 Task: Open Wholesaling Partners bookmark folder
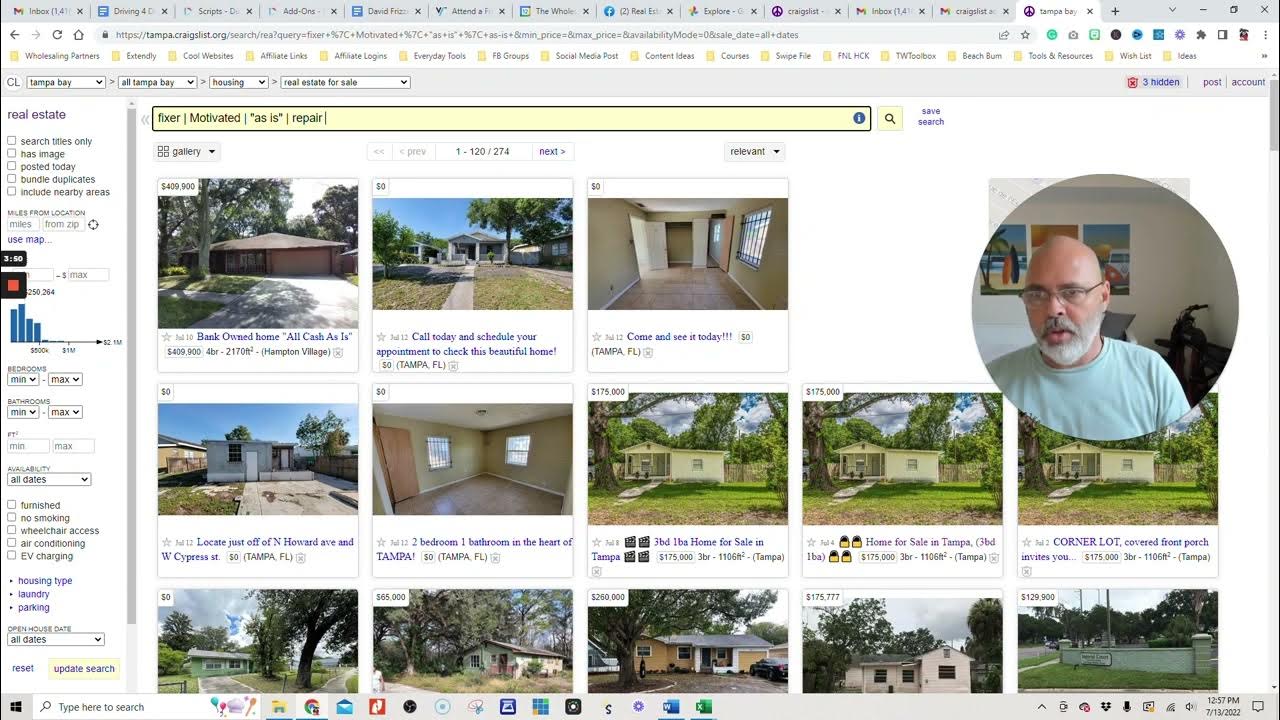[x=55, y=56]
